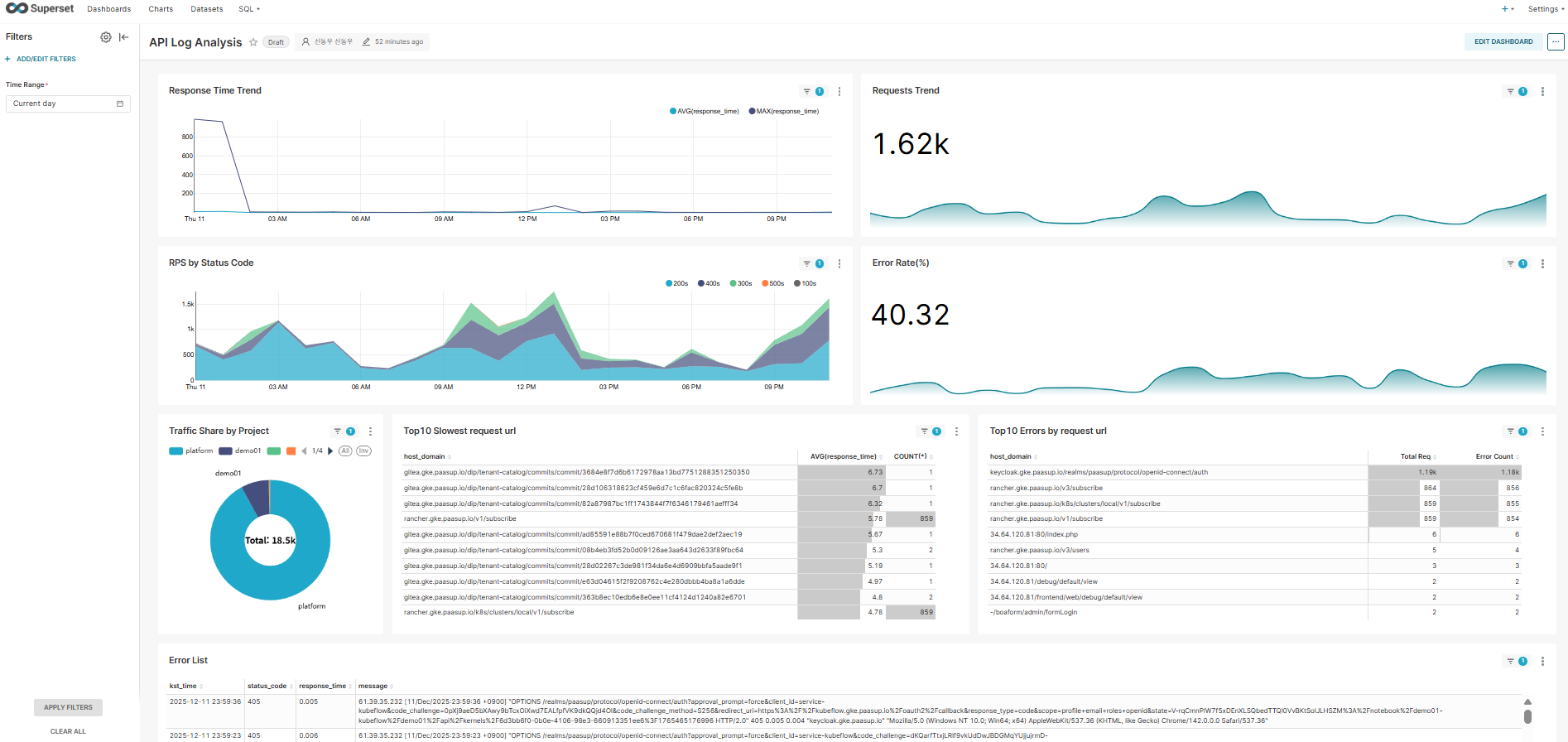This screenshot has width=1568, height=742.
Task: Toggle MAX(response_time) legend series
Action: coord(783,111)
